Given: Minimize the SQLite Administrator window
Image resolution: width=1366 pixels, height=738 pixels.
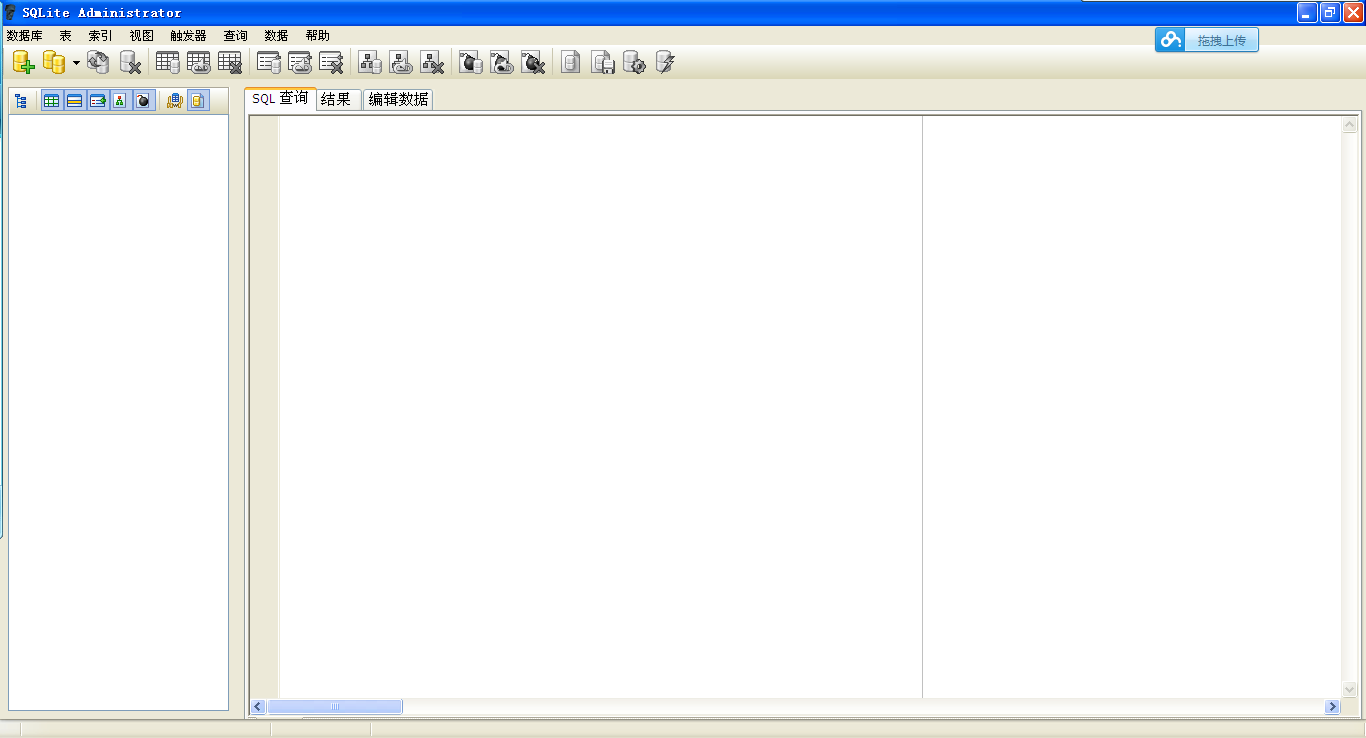Looking at the screenshot, I should point(1307,13).
